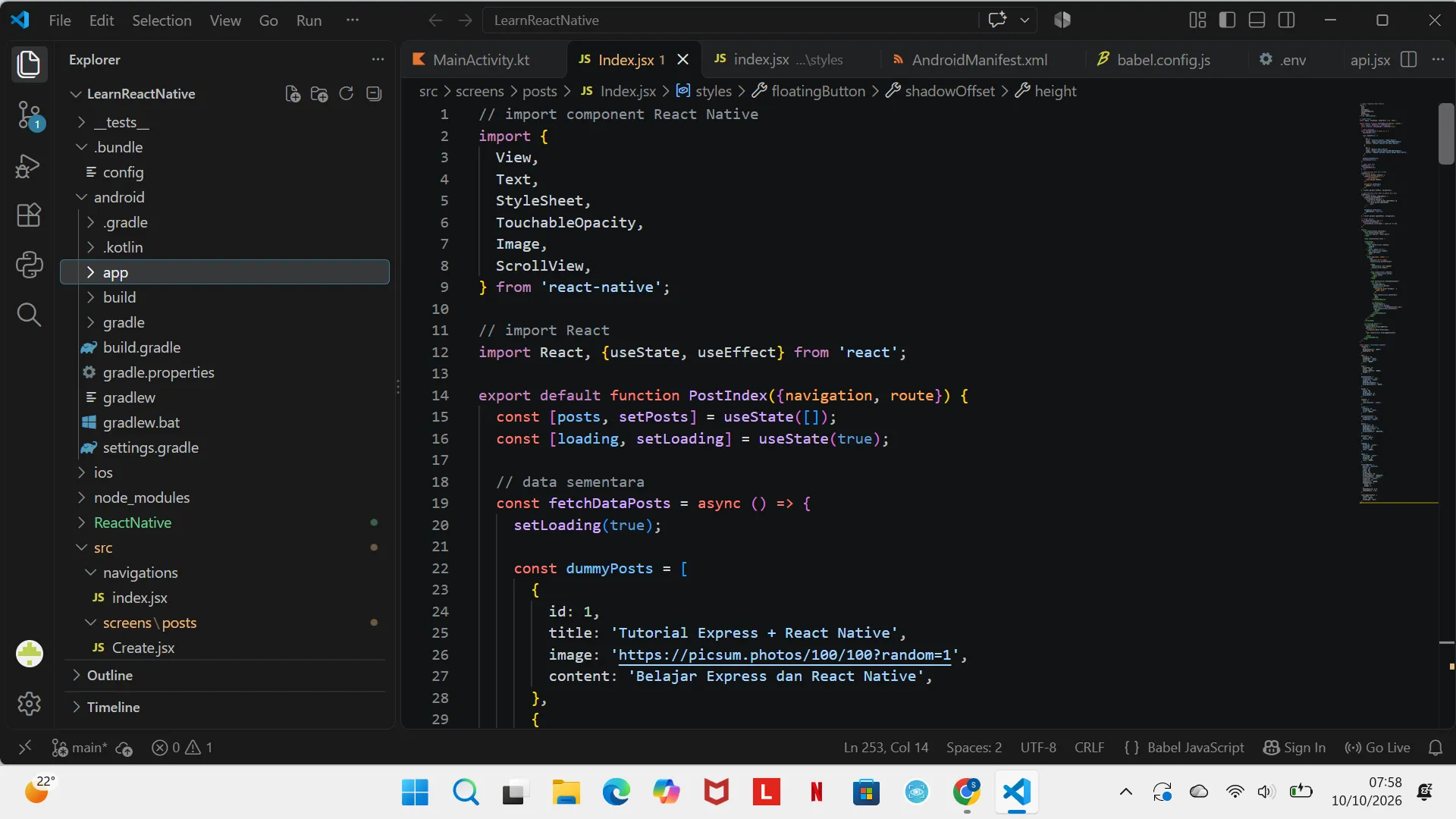Viewport: 1456px width, 819px height.
Task: Toggle secondary side bar visibility
Action: (1287, 20)
